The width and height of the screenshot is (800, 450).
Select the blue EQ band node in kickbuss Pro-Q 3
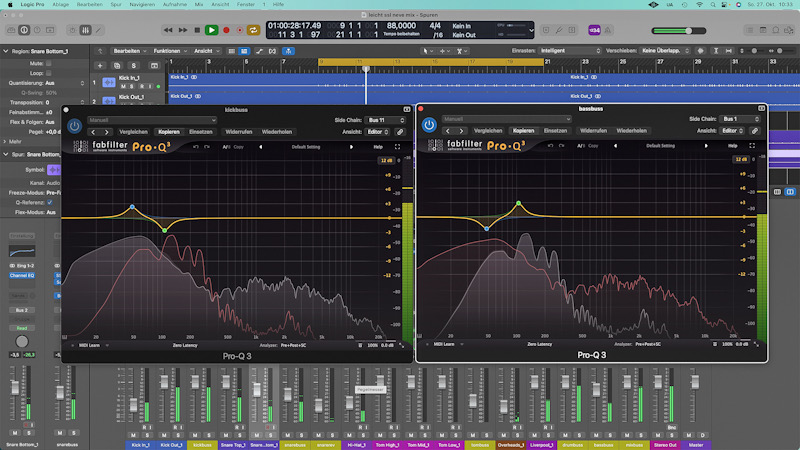click(132, 207)
